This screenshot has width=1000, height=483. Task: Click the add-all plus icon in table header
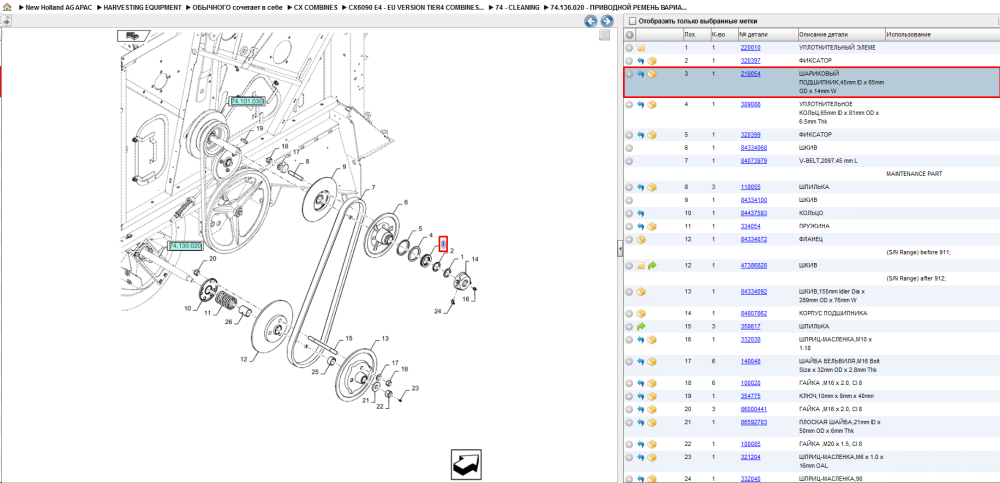pyautogui.click(x=629, y=34)
